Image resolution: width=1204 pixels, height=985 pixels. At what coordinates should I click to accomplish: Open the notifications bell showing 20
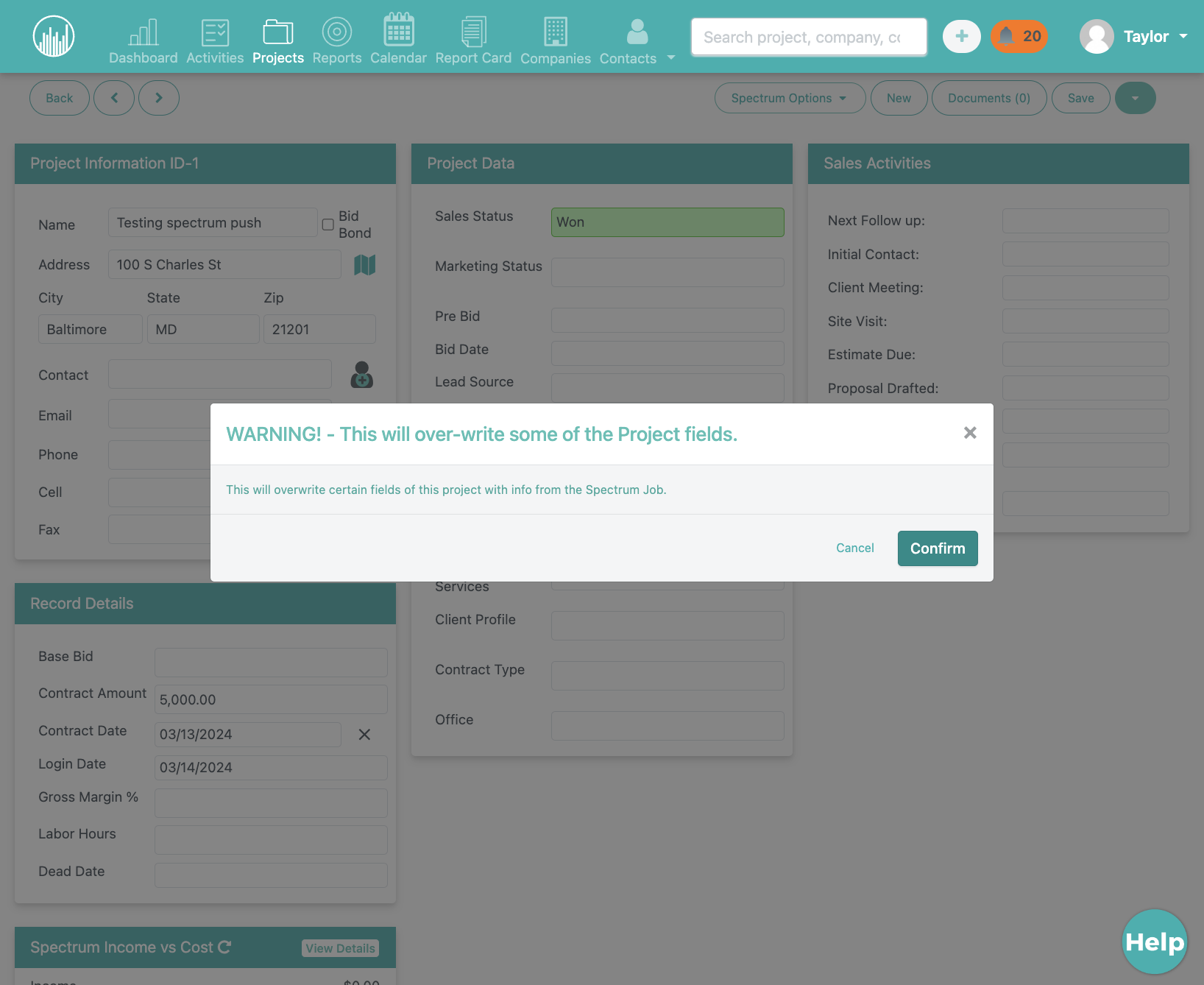(x=1019, y=36)
